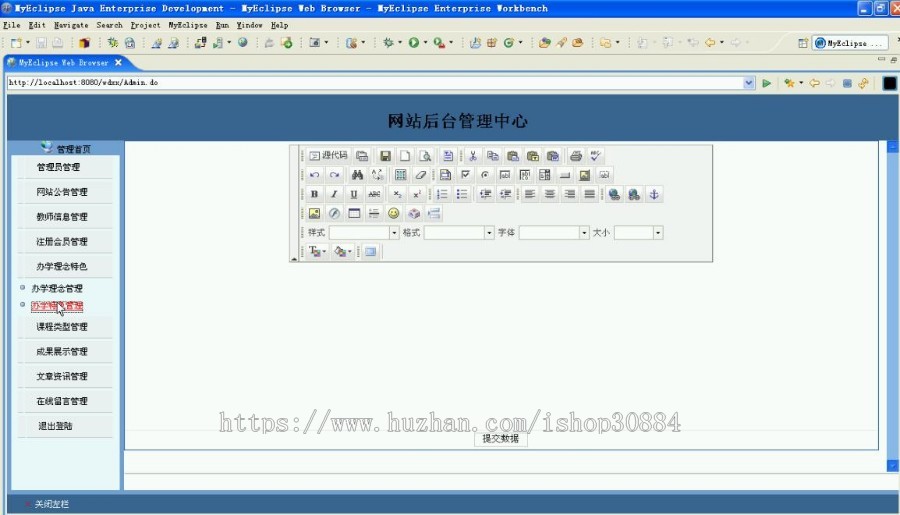
Task: Click the new page icon in editor
Action: [x=405, y=156]
